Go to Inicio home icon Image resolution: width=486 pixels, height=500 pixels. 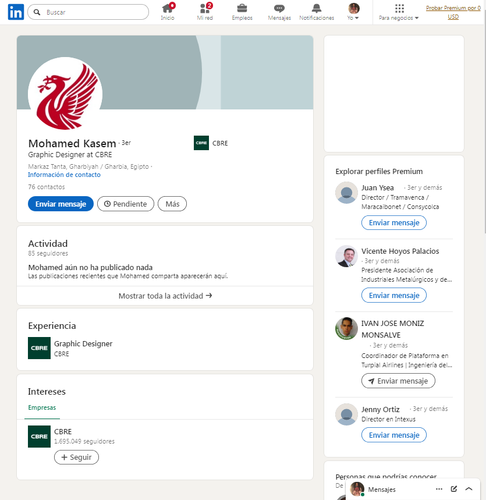167,12
